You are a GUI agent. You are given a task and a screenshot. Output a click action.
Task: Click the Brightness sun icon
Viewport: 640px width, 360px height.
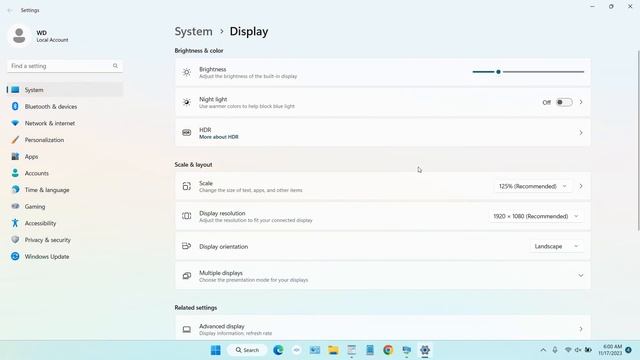coord(187,72)
